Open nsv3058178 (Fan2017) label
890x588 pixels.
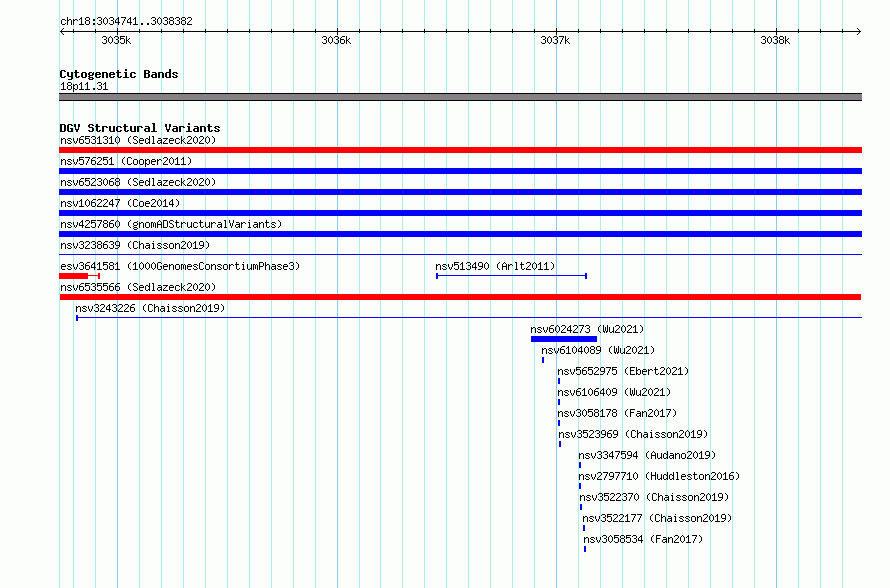coord(617,413)
